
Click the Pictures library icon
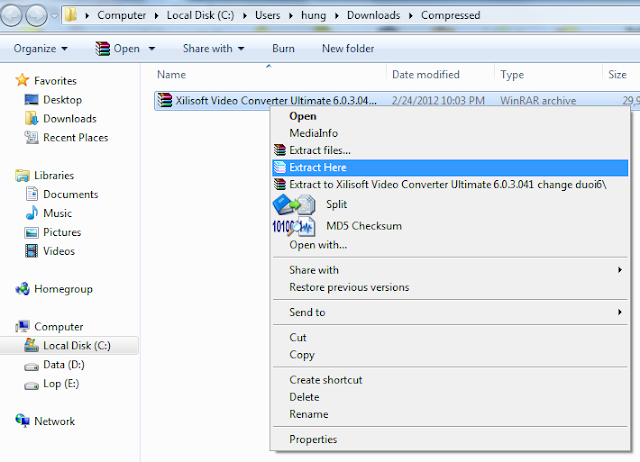(31, 232)
